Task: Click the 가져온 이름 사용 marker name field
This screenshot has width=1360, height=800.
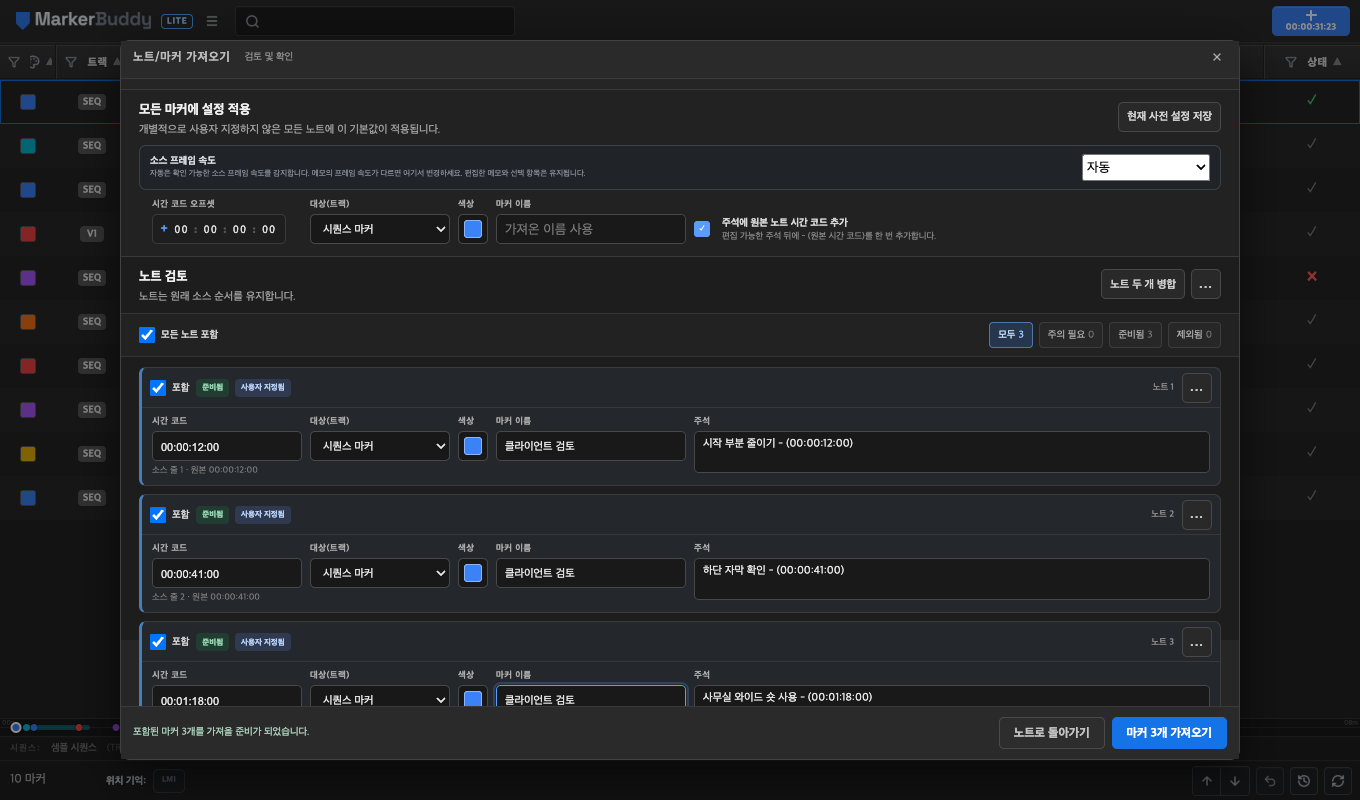Action: 591,229
